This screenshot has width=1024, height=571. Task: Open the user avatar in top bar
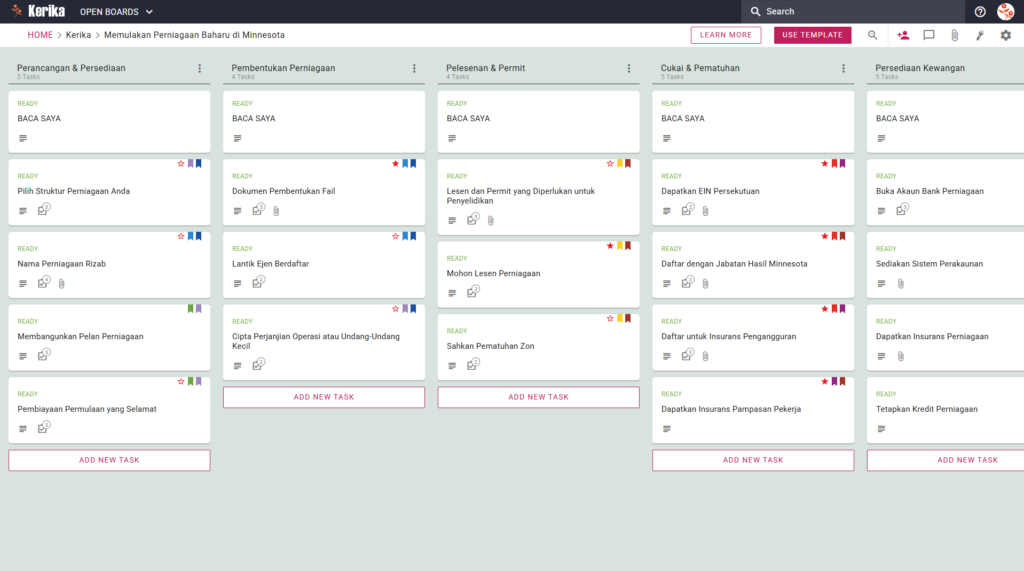coord(1006,12)
